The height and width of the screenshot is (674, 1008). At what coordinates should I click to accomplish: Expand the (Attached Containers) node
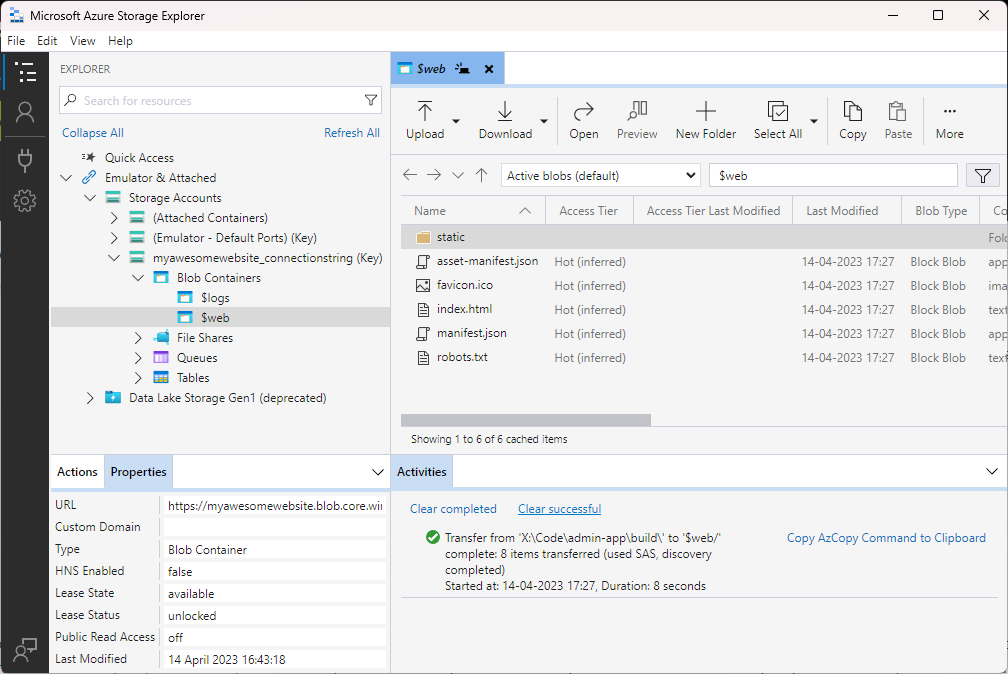(x=114, y=217)
